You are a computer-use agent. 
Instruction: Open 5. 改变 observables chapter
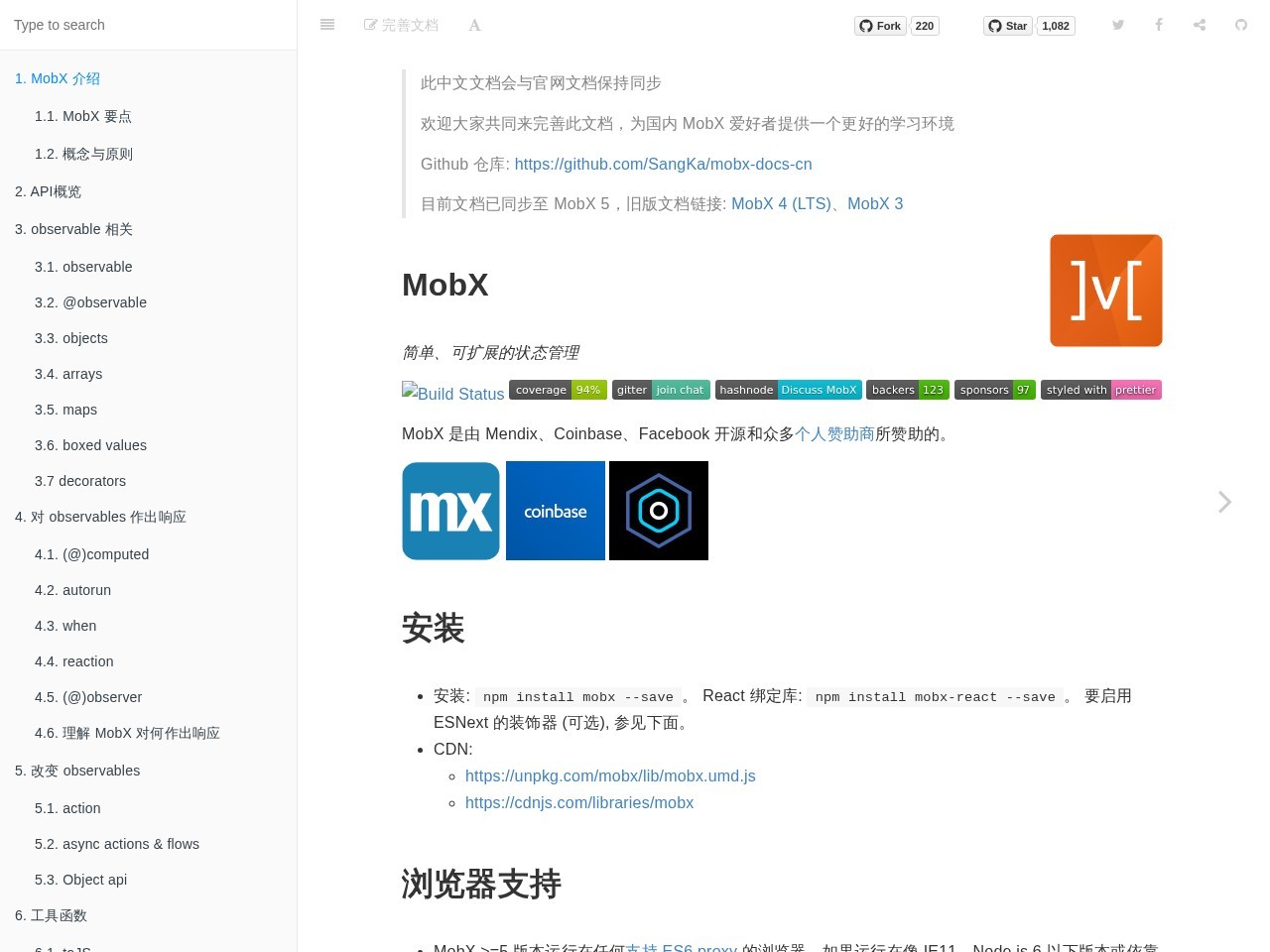coord(149,771)
